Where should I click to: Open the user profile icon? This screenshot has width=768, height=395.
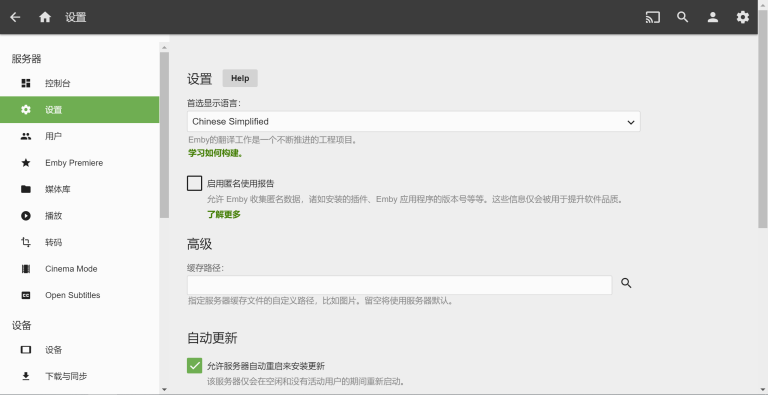pyautogui.click(x=713, y=17)
